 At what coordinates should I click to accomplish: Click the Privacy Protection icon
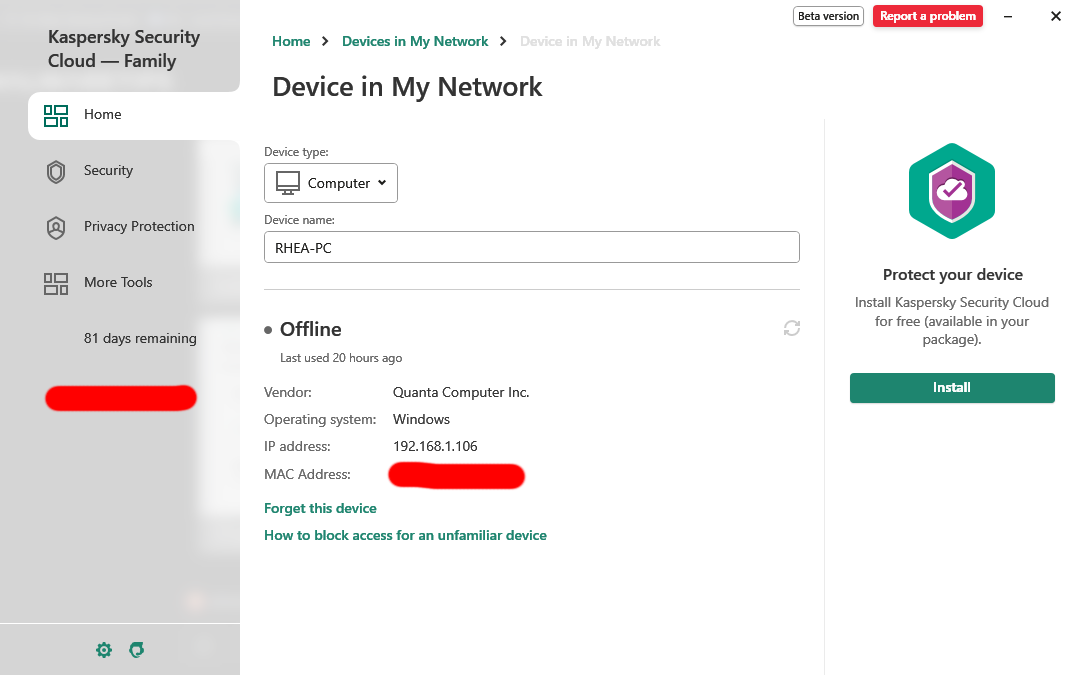coord(56,227)
